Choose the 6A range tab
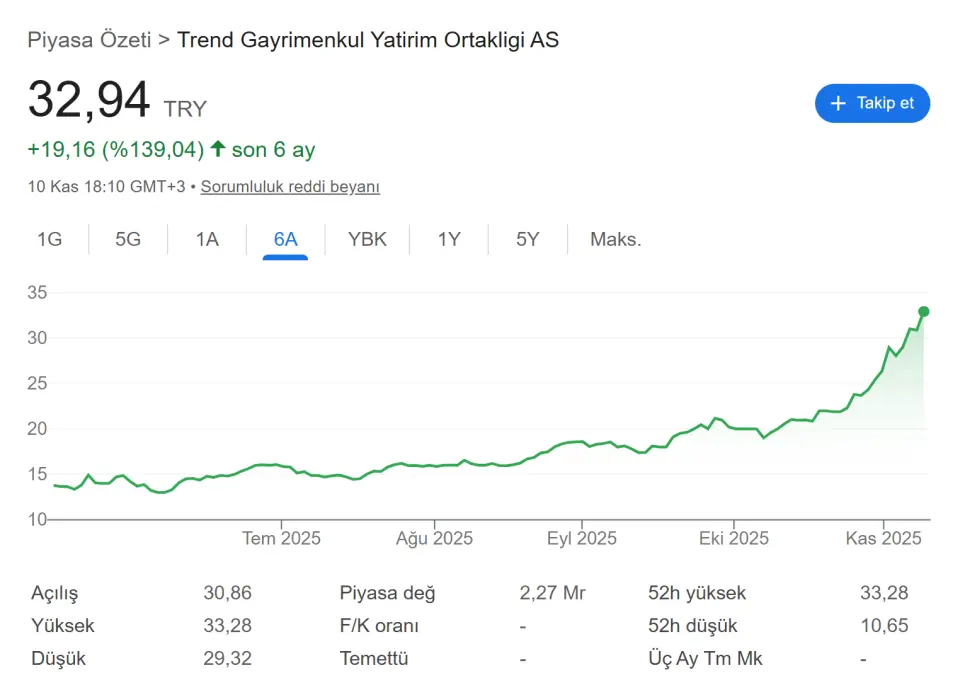This screenshot has width=960, height=692. pyautogui.click(x=286, y=240)
